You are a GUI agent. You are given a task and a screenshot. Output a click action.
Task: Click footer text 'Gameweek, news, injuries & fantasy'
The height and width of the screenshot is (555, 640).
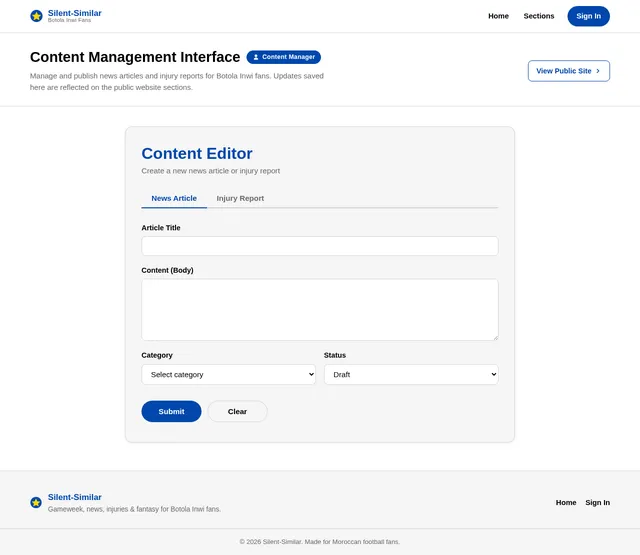click(134, 509)
